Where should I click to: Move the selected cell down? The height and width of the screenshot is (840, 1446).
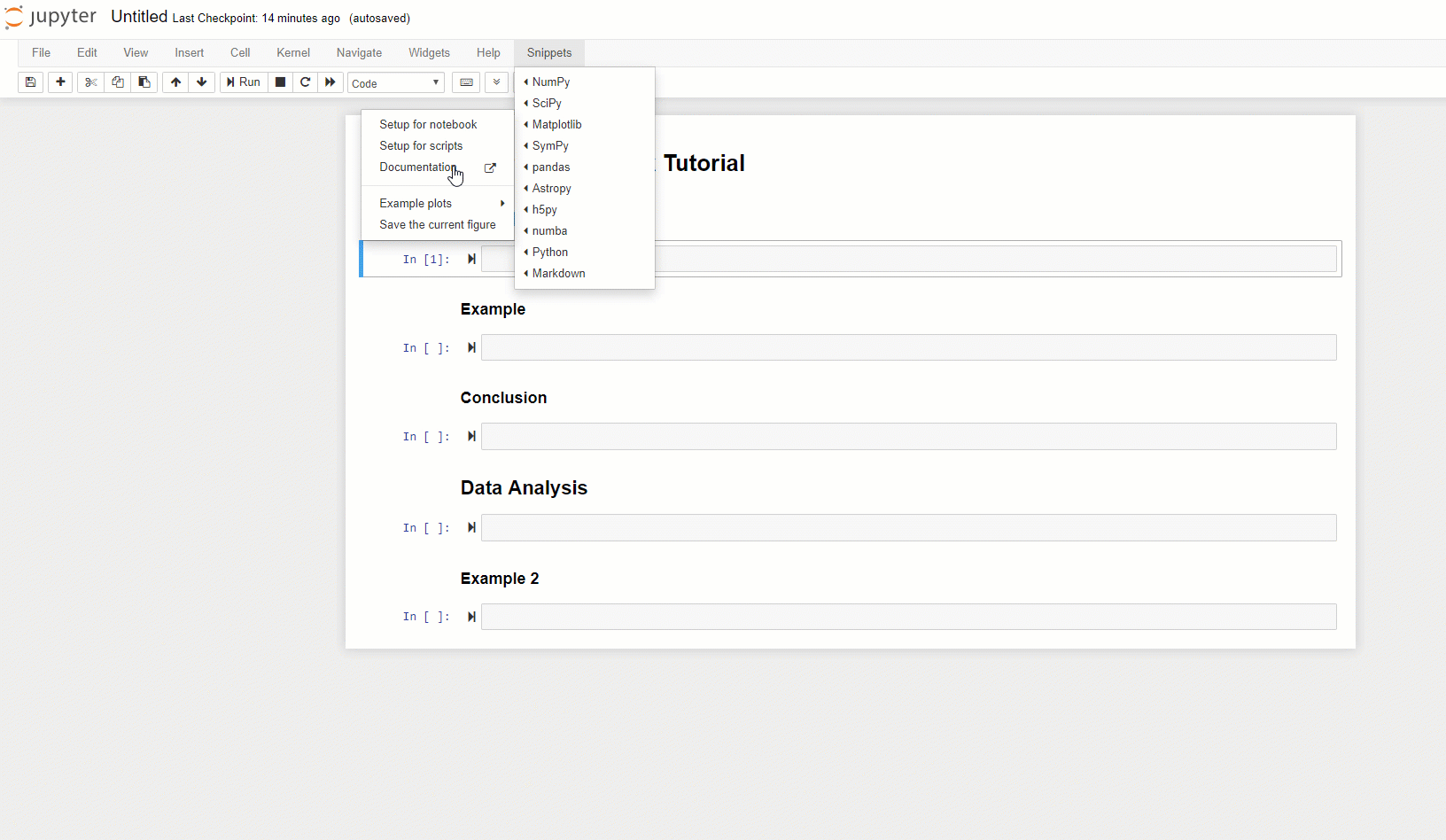tap(202, 82)
